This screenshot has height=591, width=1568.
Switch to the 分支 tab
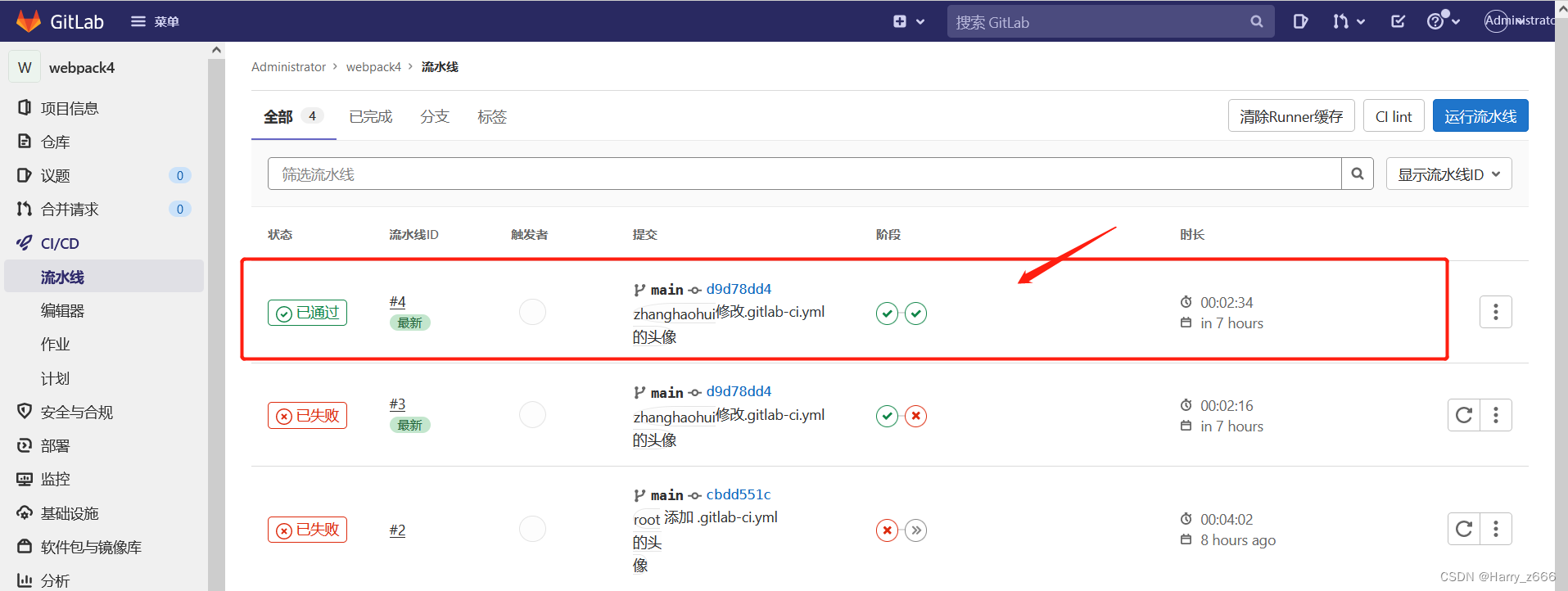(435, 116)
